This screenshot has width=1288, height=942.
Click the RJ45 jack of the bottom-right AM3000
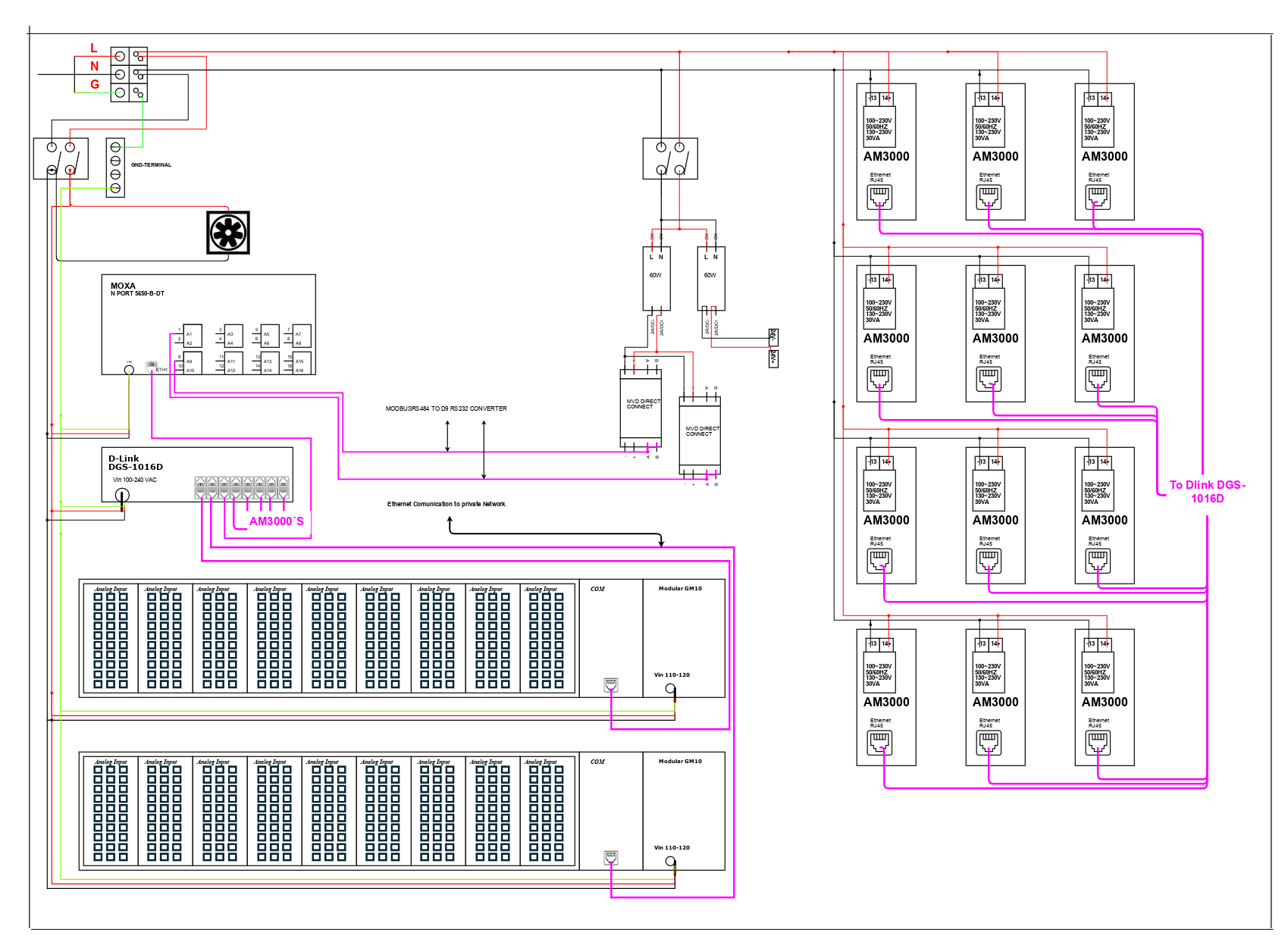1098,743
